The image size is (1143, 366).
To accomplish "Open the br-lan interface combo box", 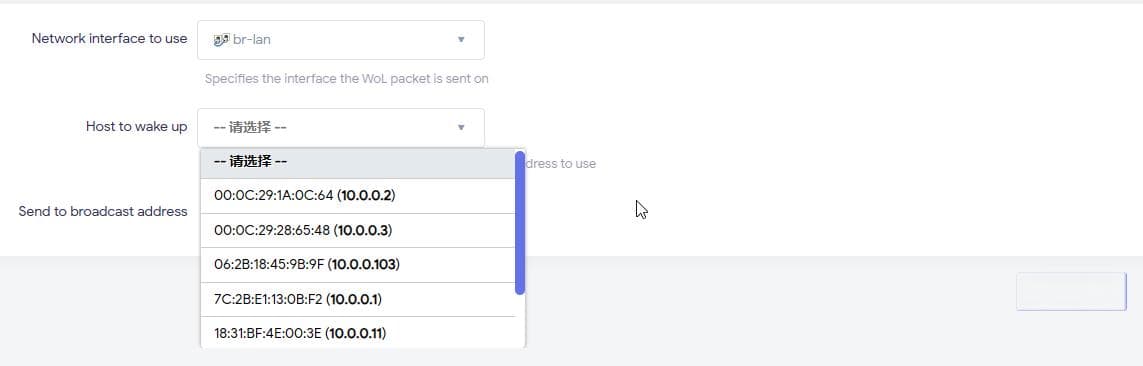I will (x=340, y=39).
